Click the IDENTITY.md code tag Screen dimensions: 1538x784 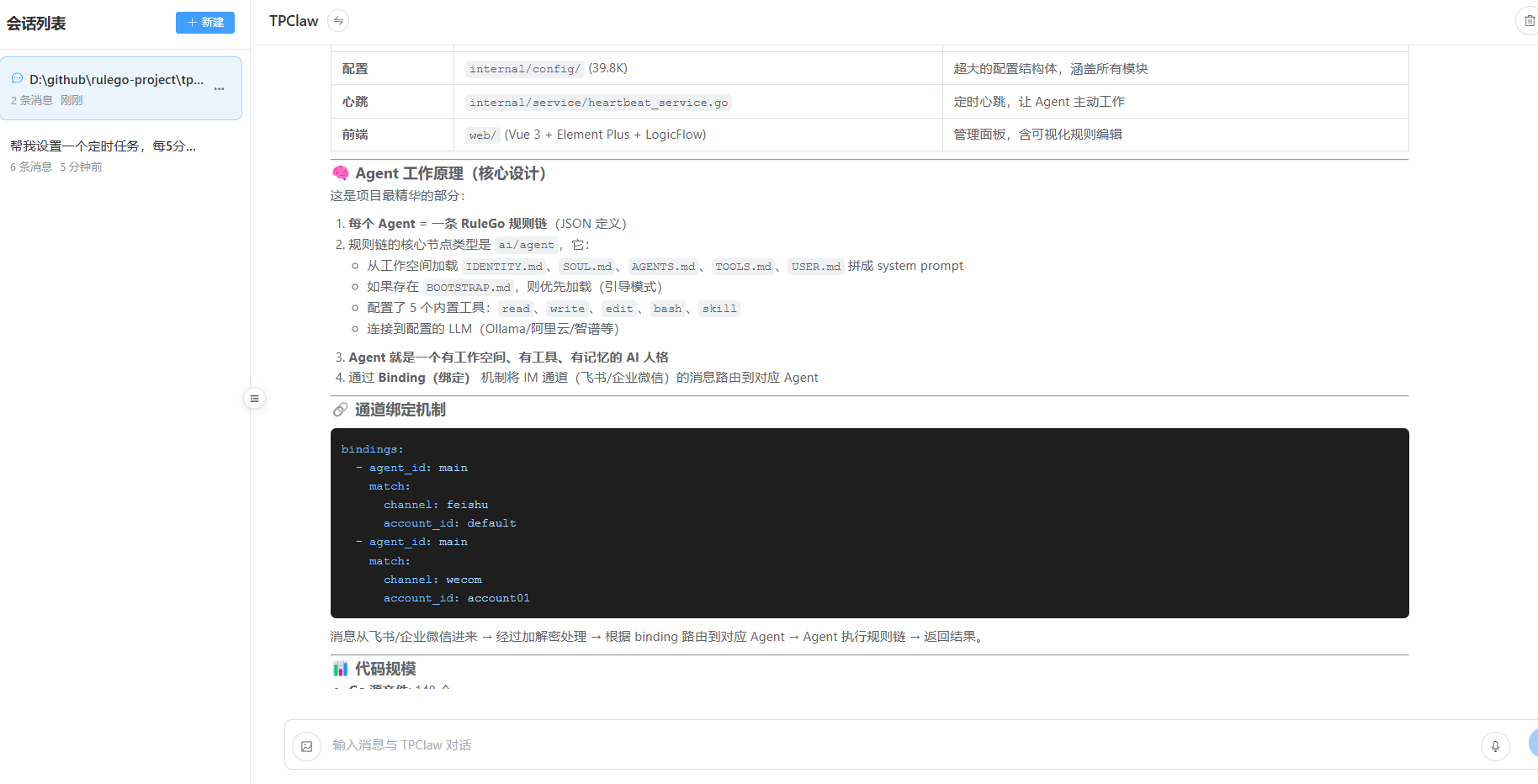tap(504, 267)
